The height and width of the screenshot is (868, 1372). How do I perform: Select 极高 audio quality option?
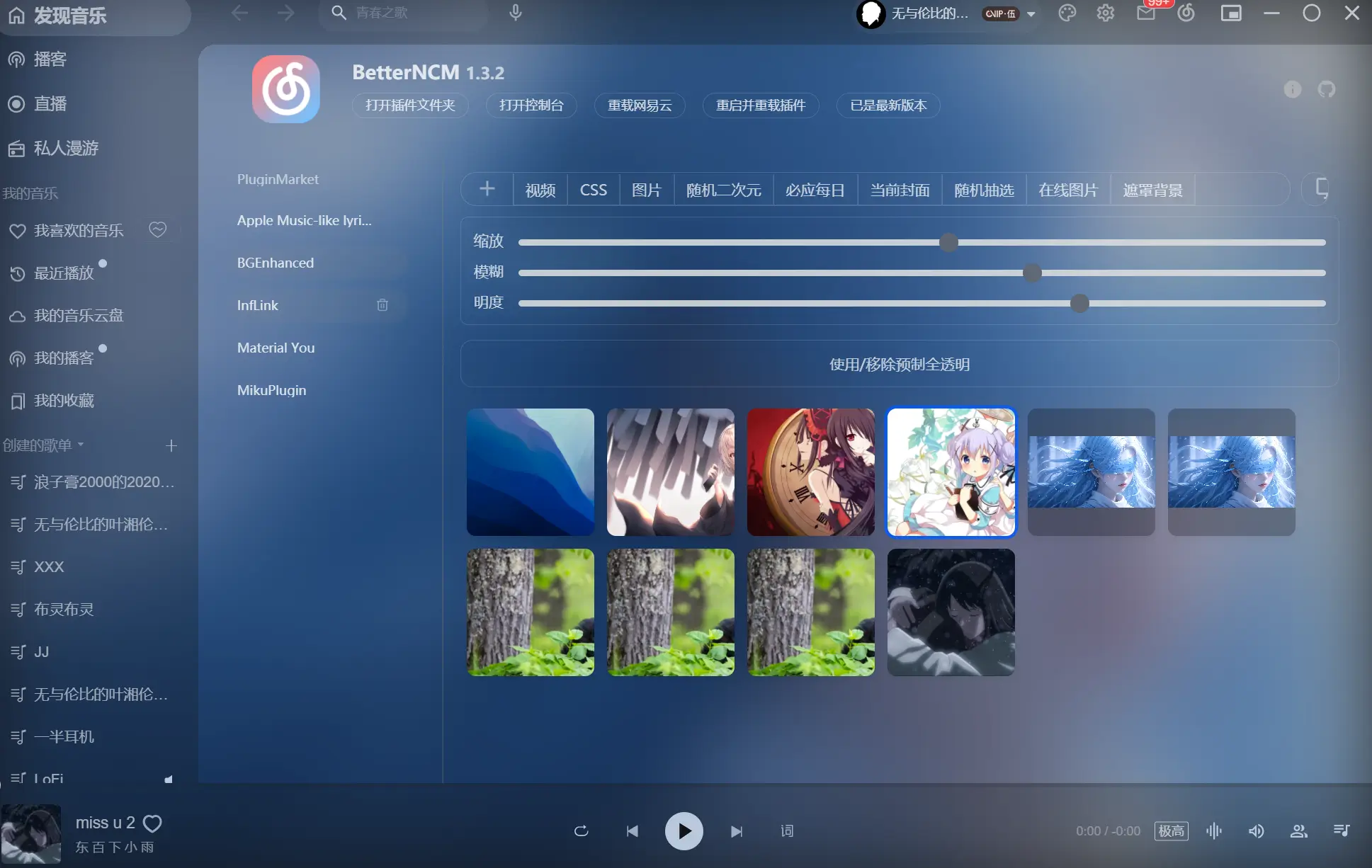point(1171,830)
